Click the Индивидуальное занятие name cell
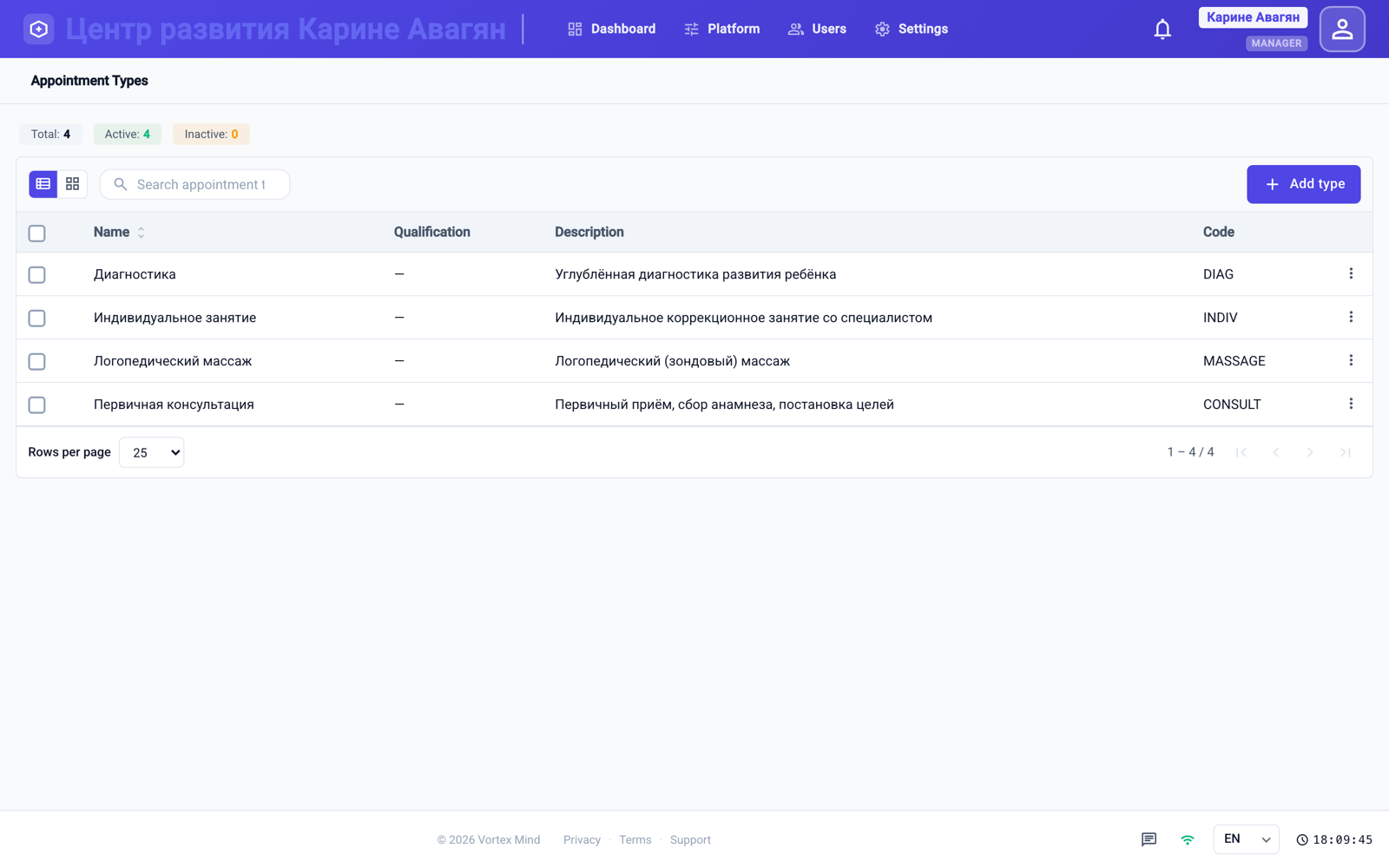This screenshot has width=1389, height=868. click(174, 318)
